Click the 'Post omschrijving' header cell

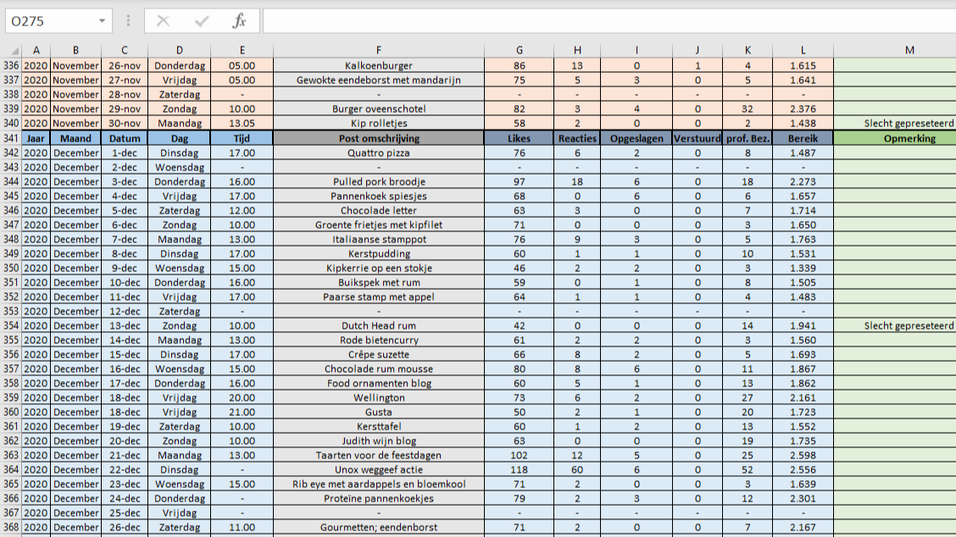click(379, 138)
